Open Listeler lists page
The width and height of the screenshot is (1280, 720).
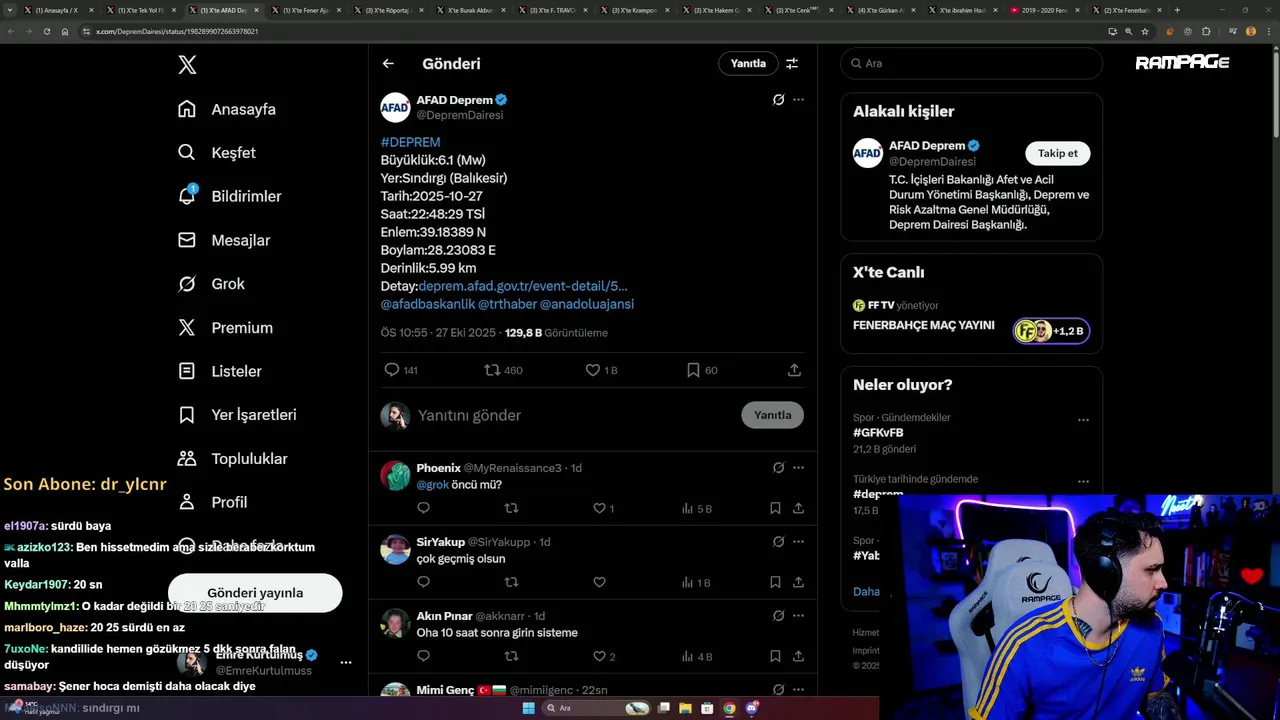pyautogui.click(x=220, y=371)
